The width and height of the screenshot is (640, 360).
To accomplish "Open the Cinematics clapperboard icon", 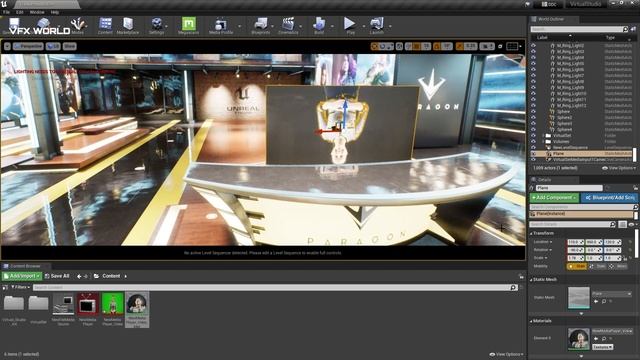I will point(288,25).
